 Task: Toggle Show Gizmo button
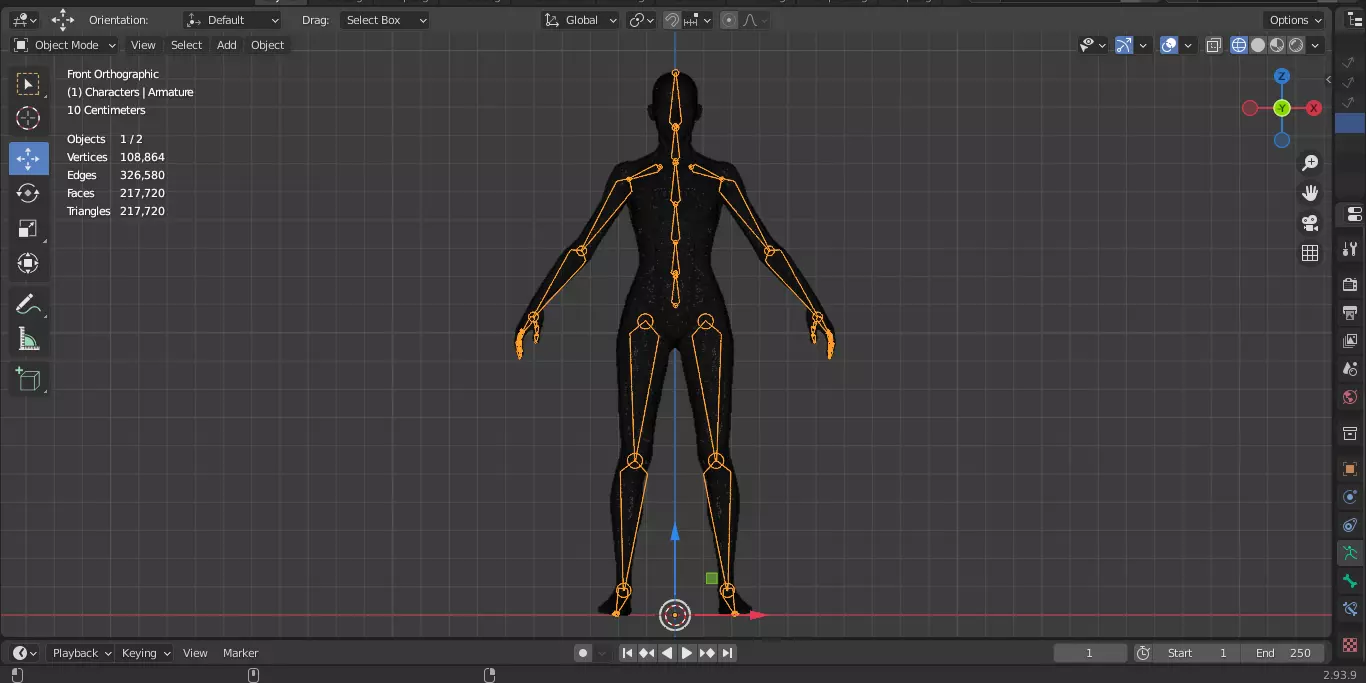(1124, 45)
